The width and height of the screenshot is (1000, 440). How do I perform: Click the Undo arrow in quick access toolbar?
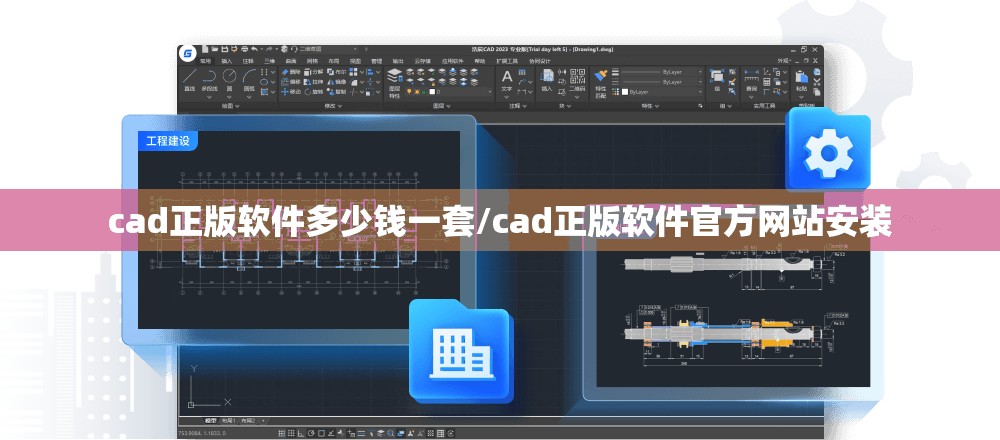(254, 48)
